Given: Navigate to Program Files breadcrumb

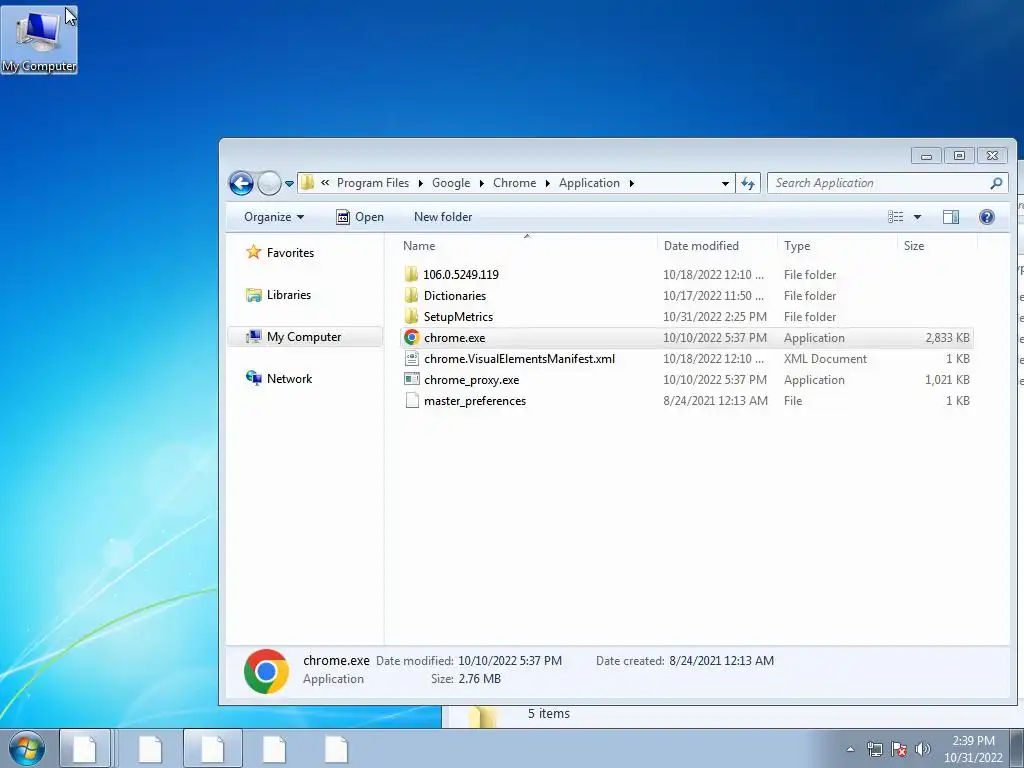Looking at the screenshot, I should (373, 183).
